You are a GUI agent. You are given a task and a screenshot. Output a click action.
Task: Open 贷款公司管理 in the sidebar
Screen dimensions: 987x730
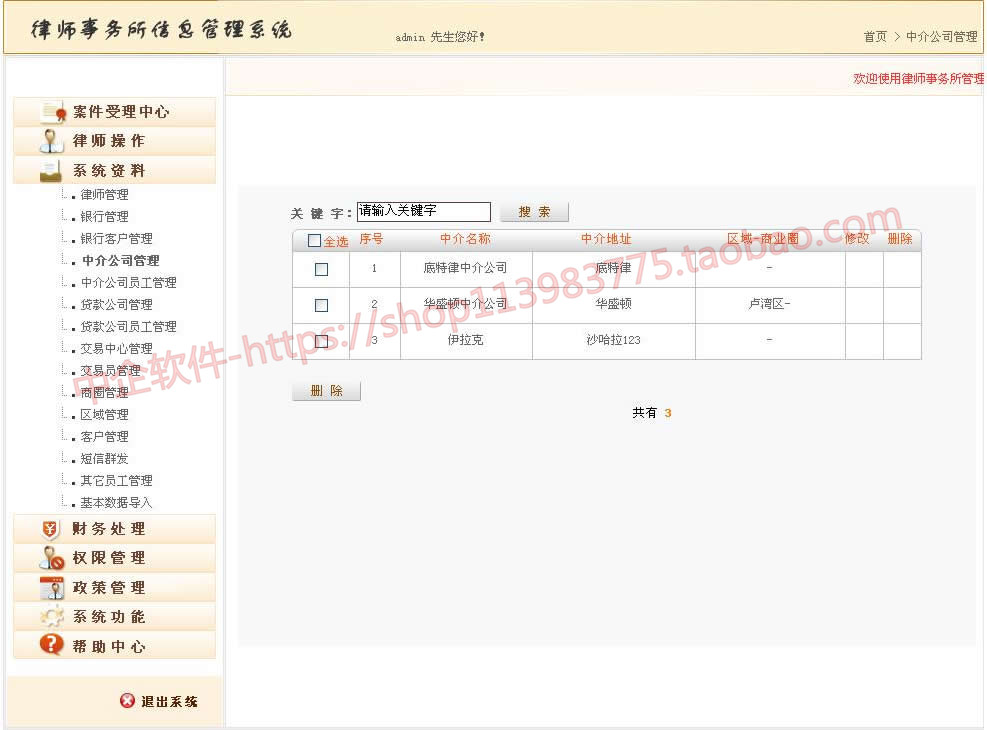point(116,305)
